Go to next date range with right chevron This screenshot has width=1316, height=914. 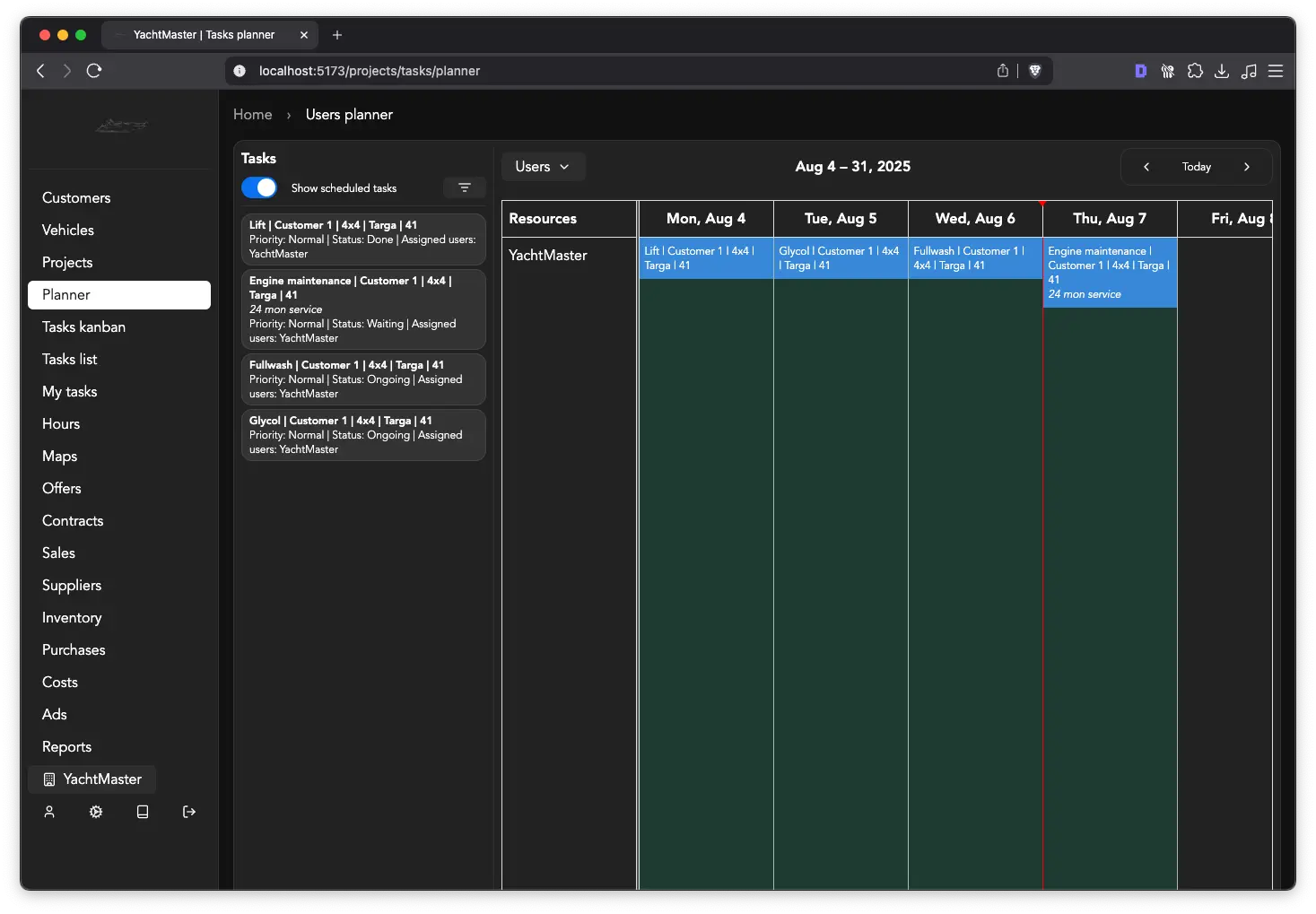1246,167
